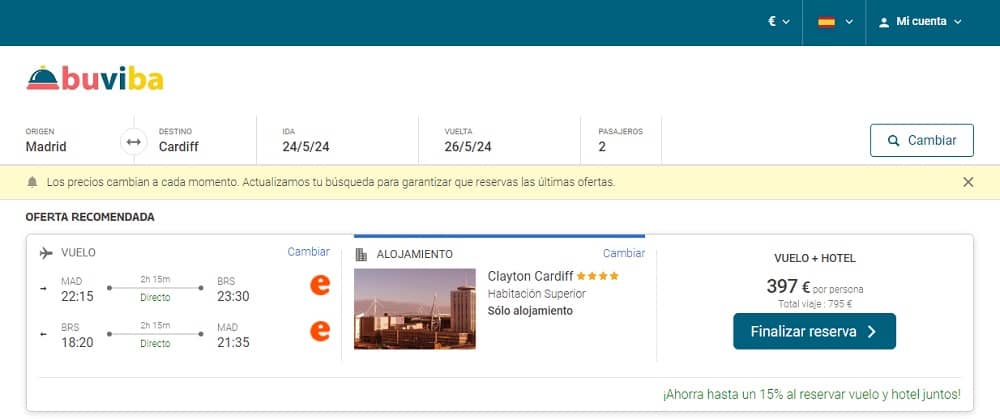Dismiss the yellow price notice banner
The image size is (1000, 419).
pos(968,182)
